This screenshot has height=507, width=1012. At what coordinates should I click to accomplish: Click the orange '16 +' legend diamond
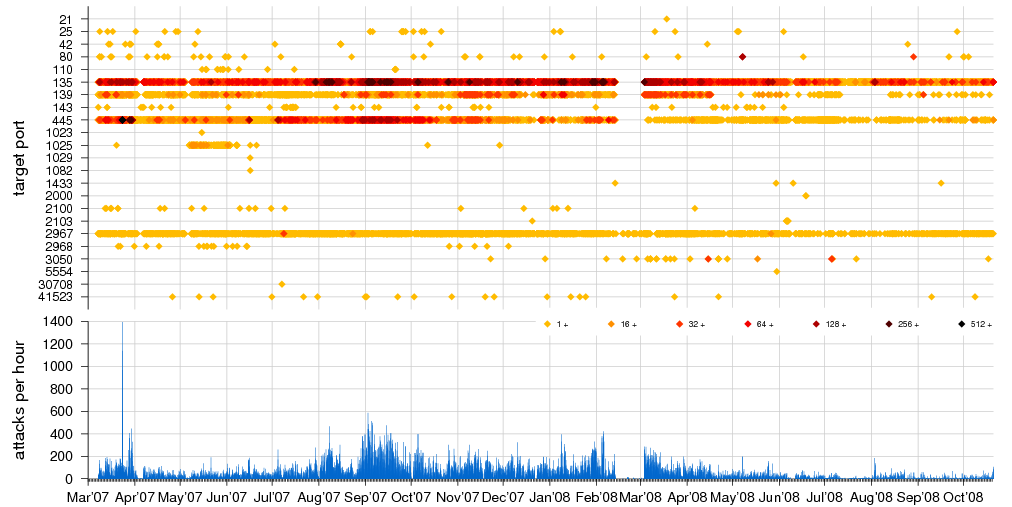click(x=610, y=324)
